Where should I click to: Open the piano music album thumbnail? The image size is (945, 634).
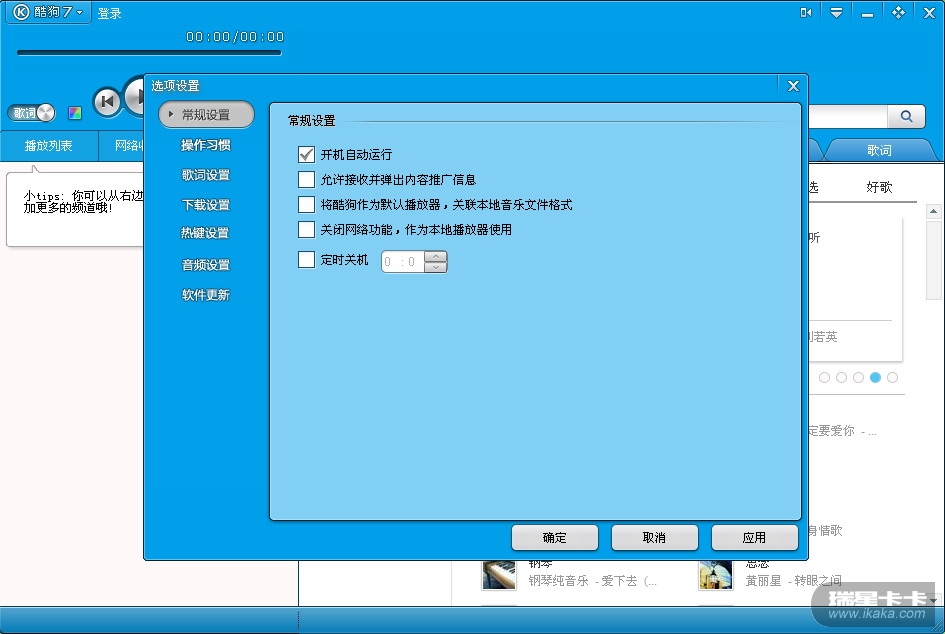[x=499, y=575]
